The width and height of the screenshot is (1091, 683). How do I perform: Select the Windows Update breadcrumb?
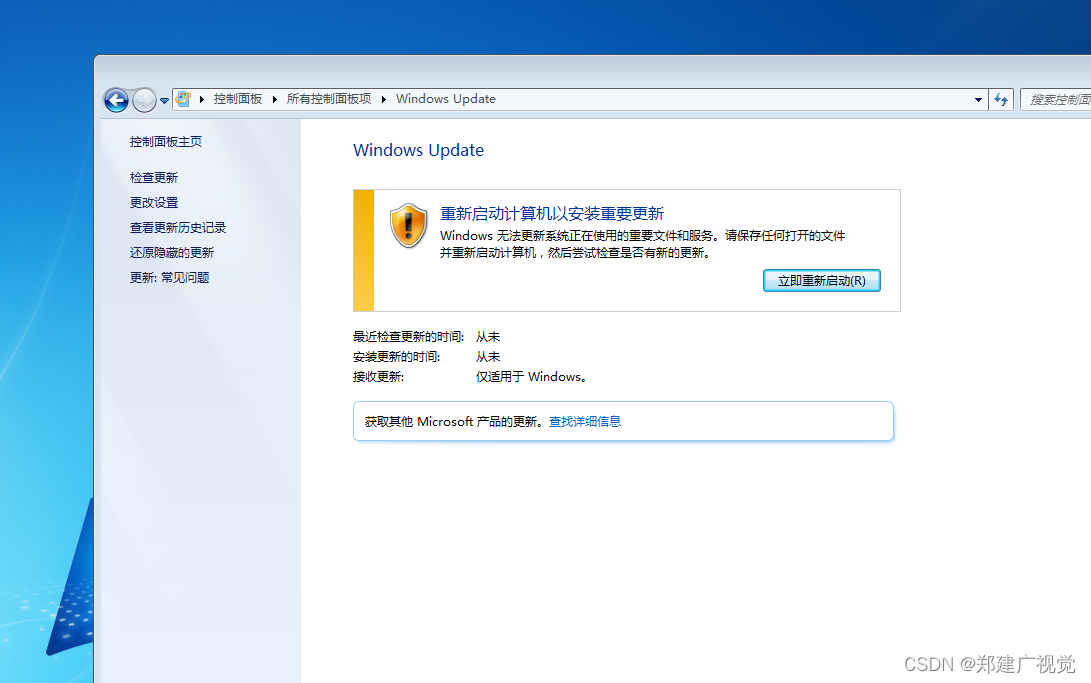[446, 99]
